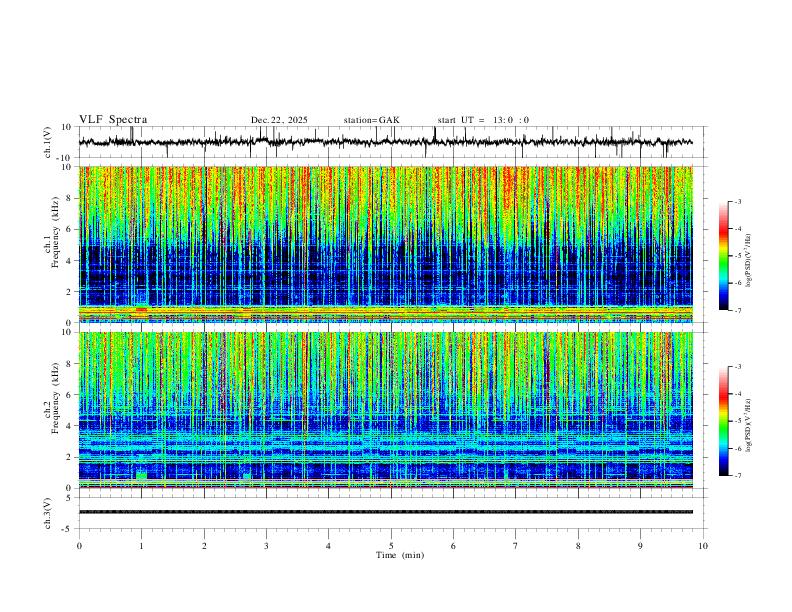Click the ch.3 flat signal trace

click(386, 512)
